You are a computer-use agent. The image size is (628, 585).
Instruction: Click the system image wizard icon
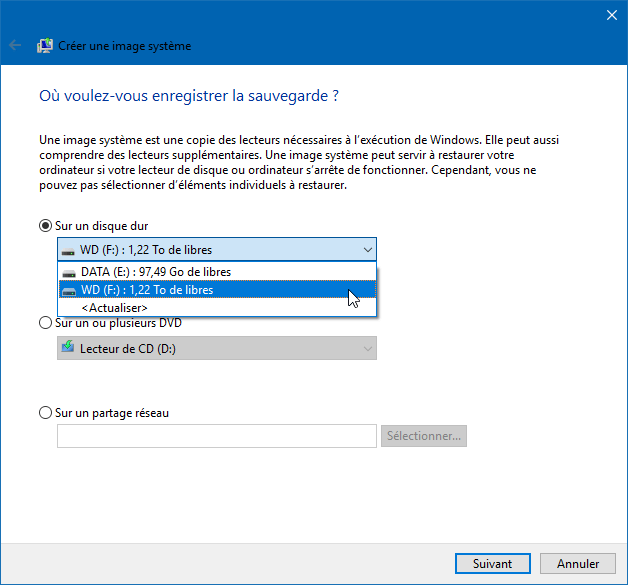click(45, 45)
